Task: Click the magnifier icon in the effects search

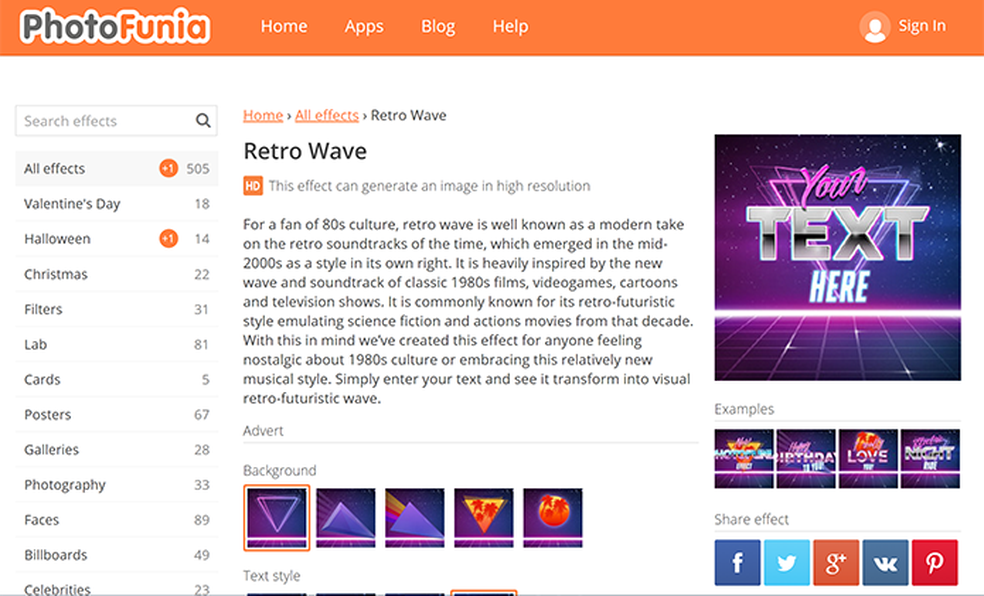Action: point(202,120)
